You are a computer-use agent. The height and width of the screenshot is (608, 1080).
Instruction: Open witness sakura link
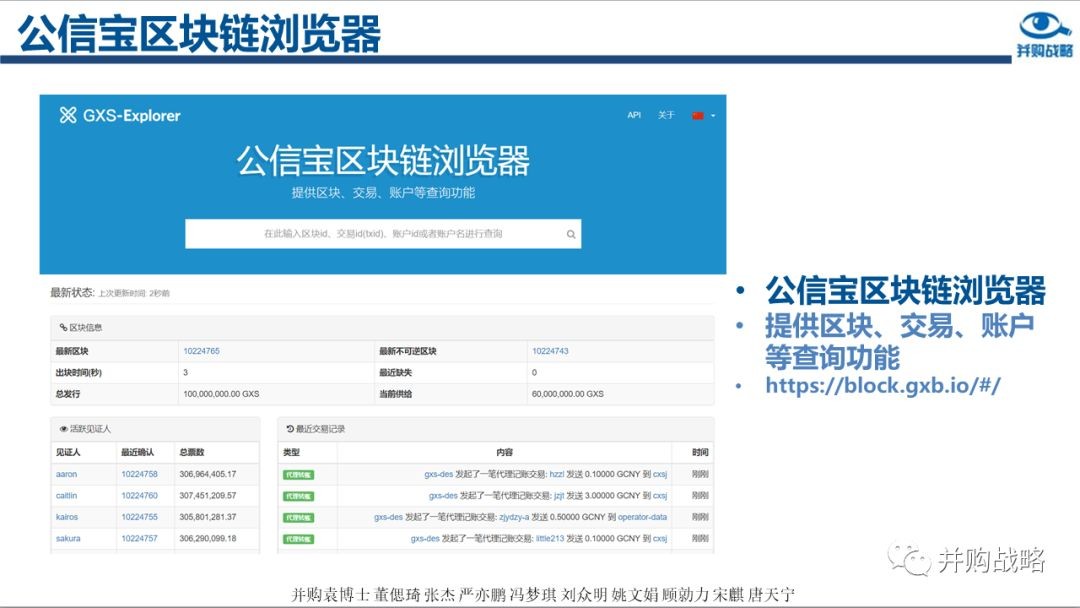(x=68, y=538)
